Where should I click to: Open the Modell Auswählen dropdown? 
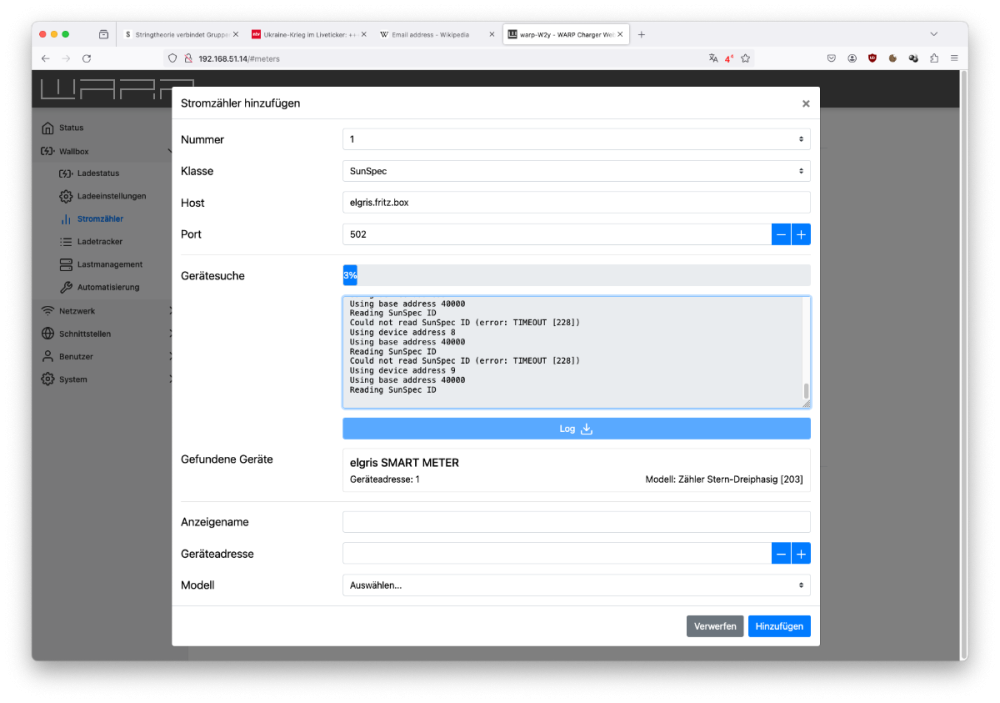click(x=576, y=585)
